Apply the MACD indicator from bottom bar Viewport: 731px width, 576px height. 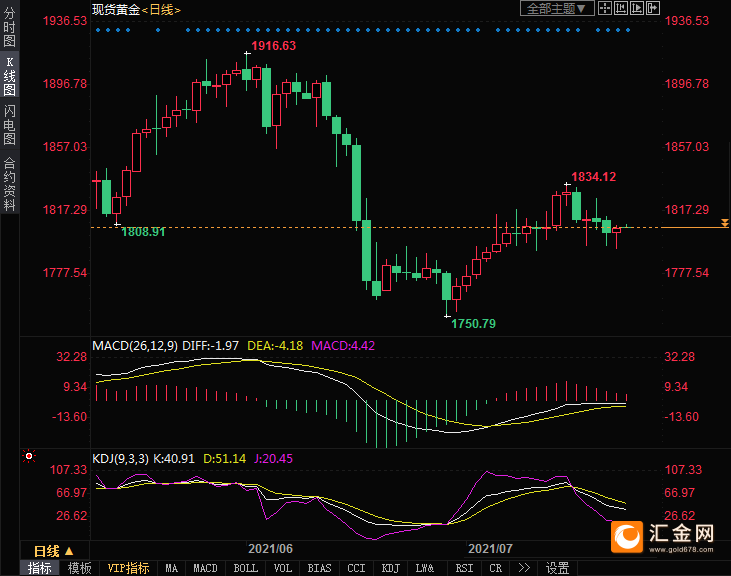coord(205,568)
